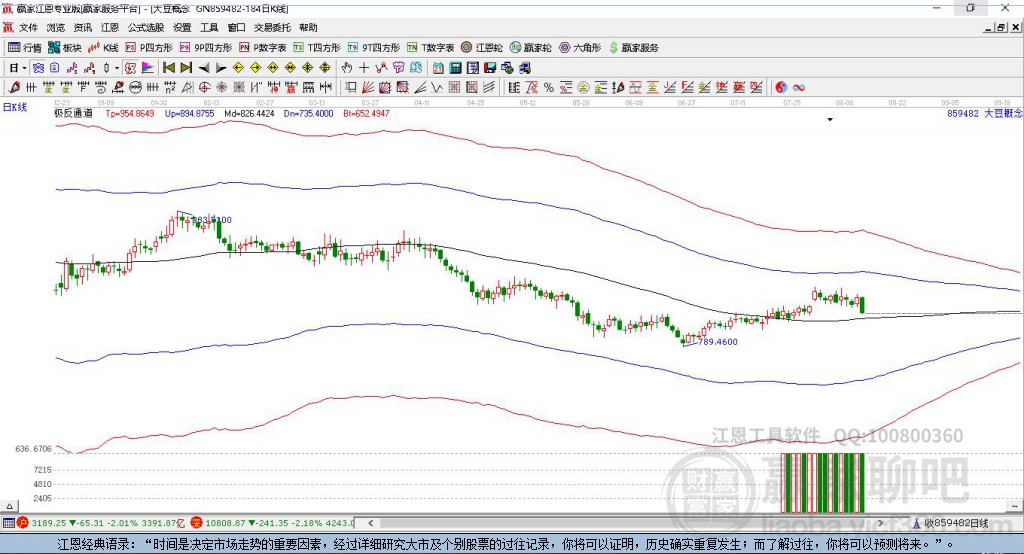Viewport: 1024px width, 554px height.
Task: Click the 859482 大豆概念 stock label
Action: click(x=985, y=114)
